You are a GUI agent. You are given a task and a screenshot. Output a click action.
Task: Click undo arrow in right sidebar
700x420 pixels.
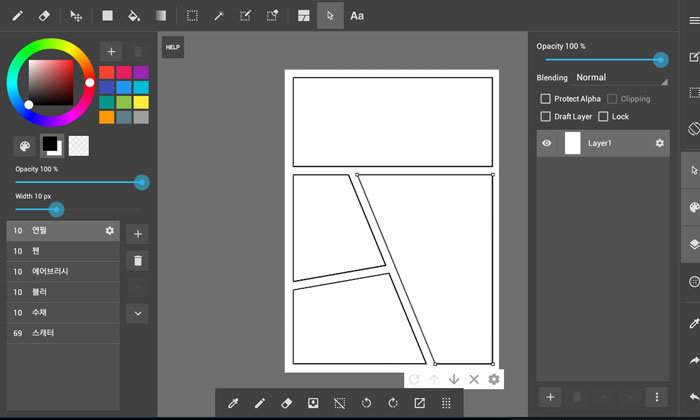(694, 397)
